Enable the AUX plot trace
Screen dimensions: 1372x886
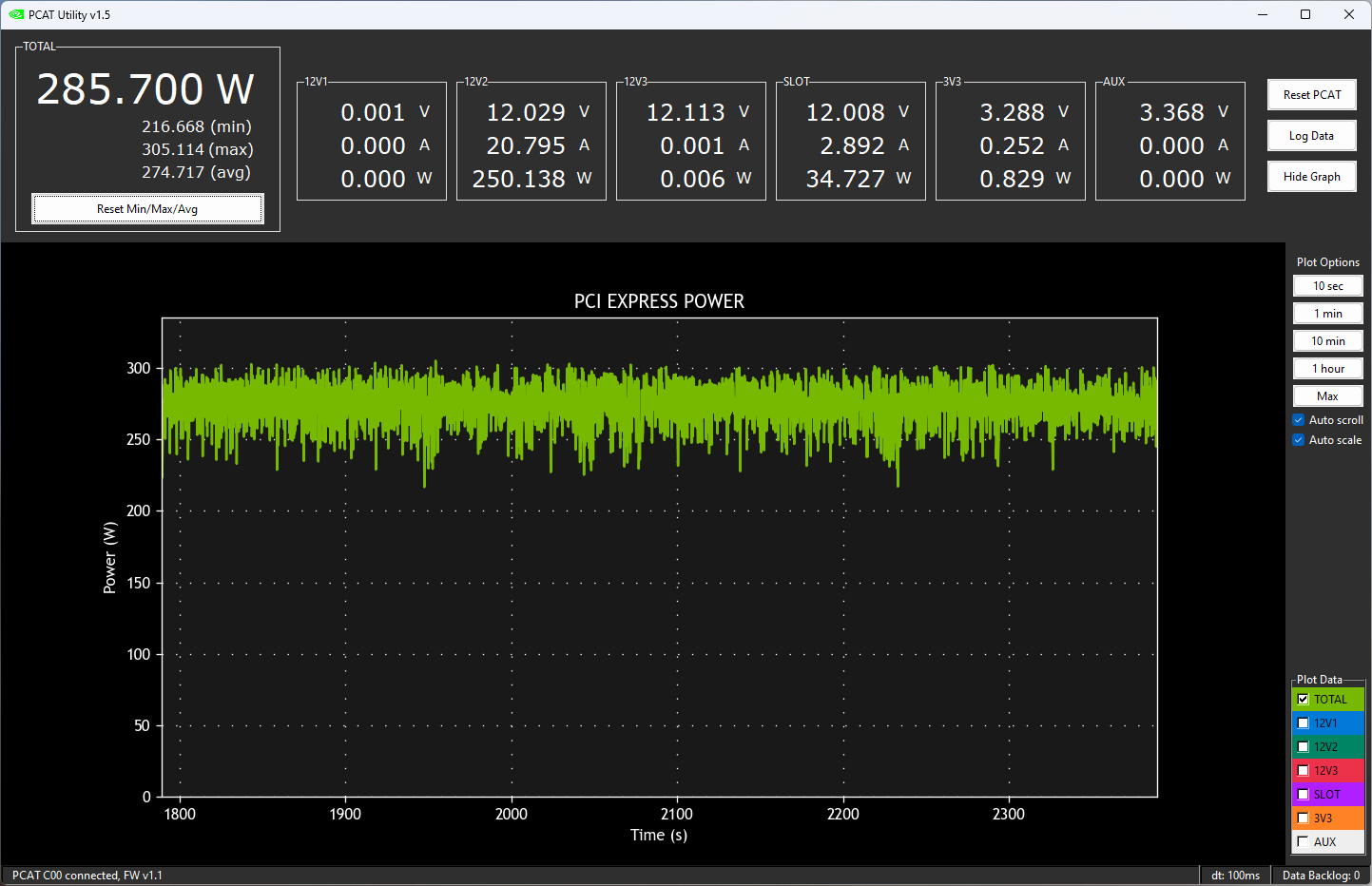coord(1304,841)
